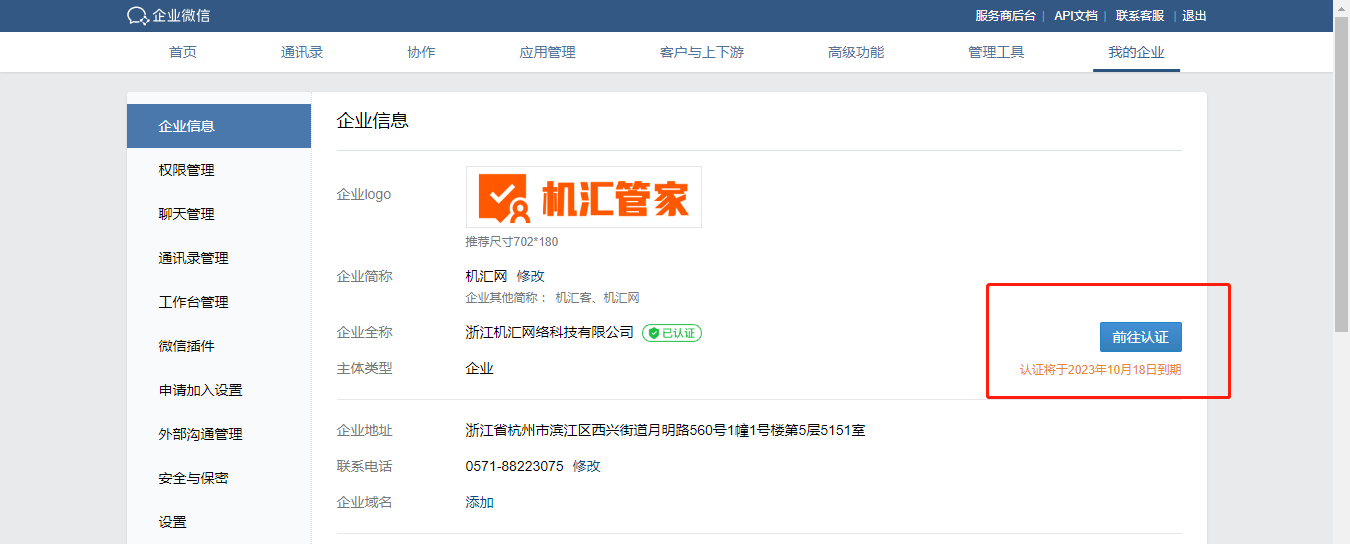
Task: Open the 服务商后台 link
Action: pos(1005,16)
